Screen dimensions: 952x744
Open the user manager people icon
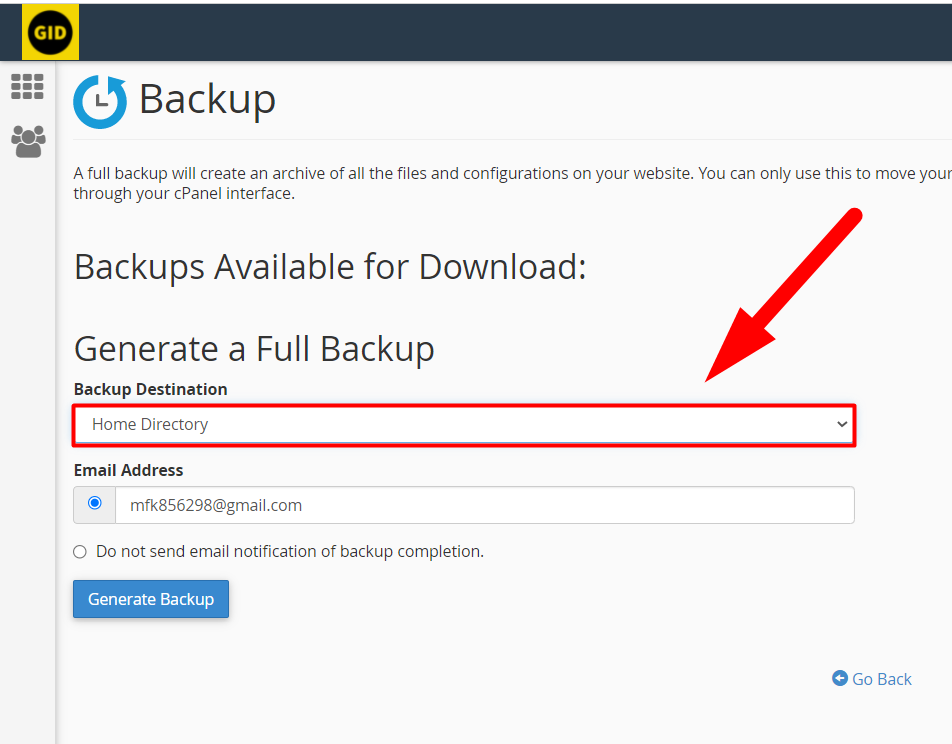click(28, 142)
